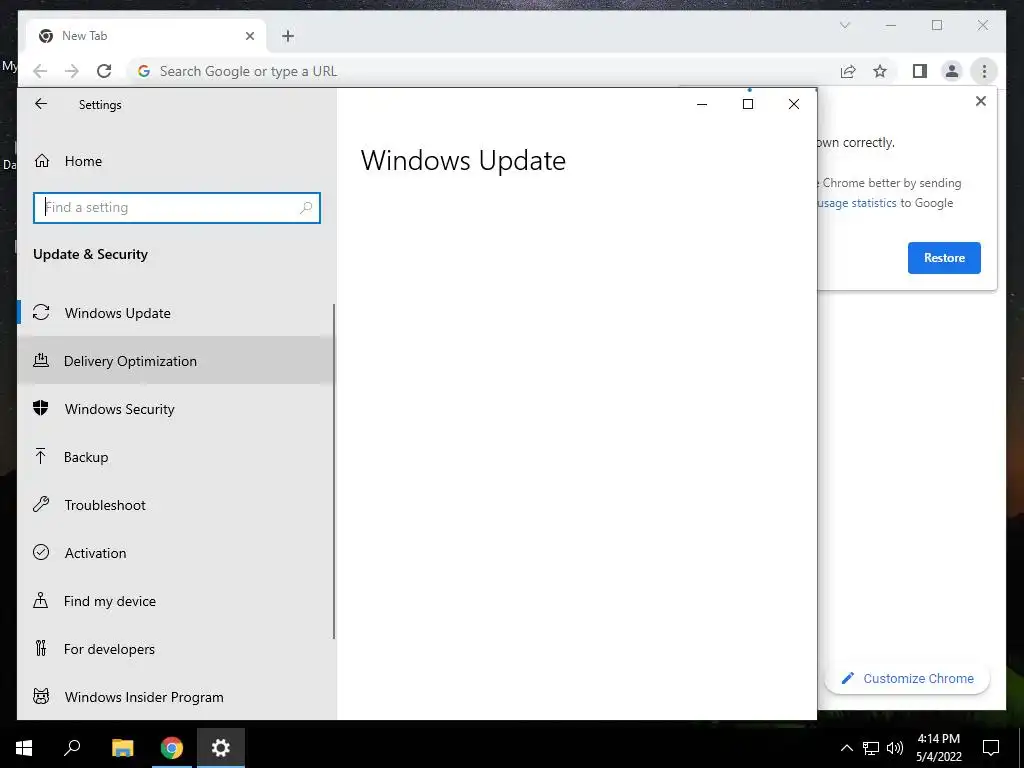Open Activation settings
Screen dimensions: 1024x768
pyautogui.click(x=175, y=552)
